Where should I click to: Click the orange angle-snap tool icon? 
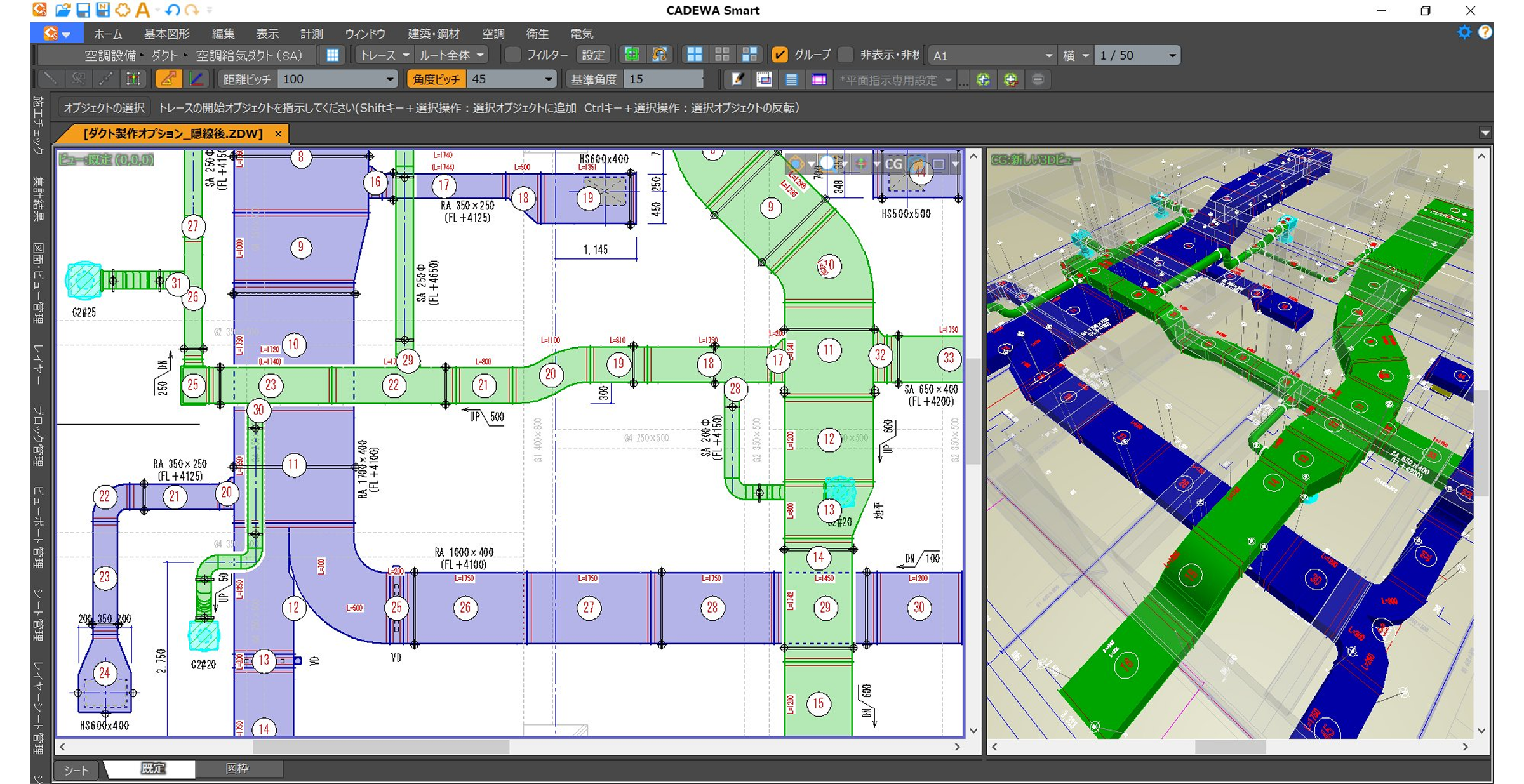[x=168, y=79]
